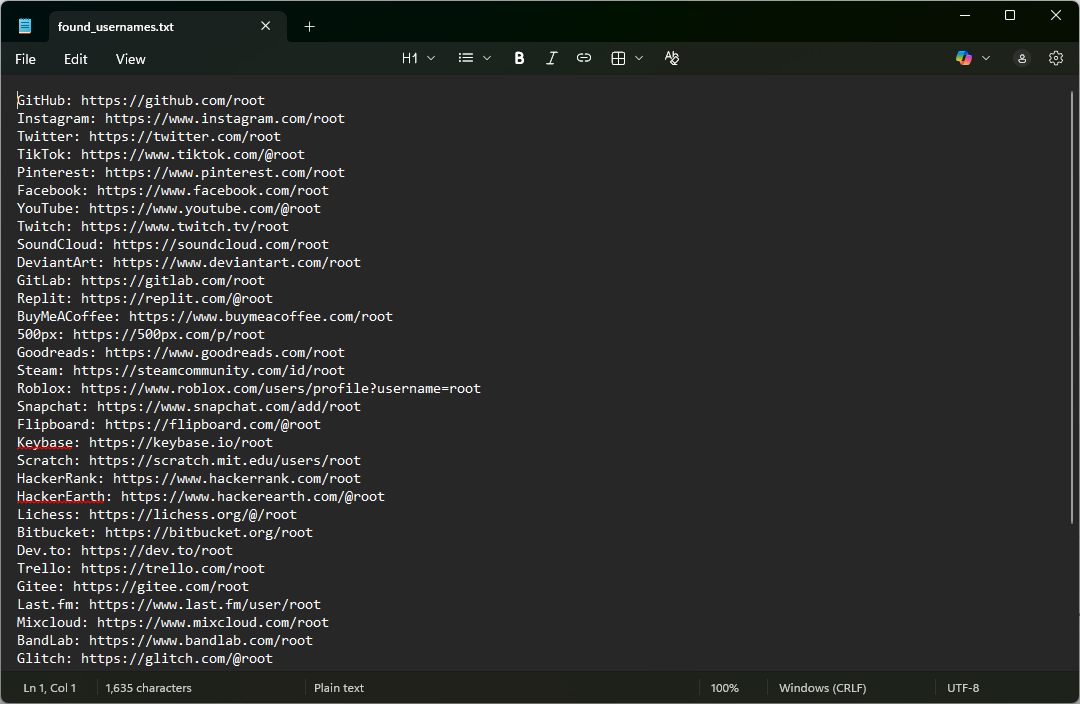The width and height of the screenshot is (1080, 704).
Task: Open the Copilot dropdown chevron
Action: pos(986,59)
